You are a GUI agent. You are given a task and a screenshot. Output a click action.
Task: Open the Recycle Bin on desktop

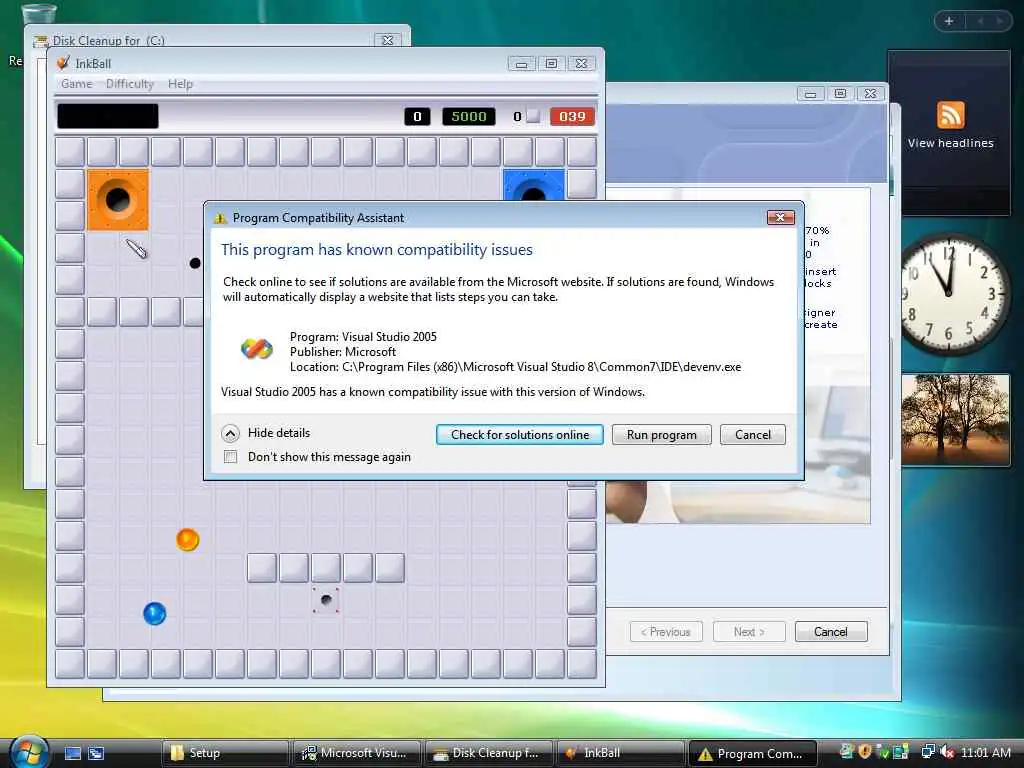point(39,11)
